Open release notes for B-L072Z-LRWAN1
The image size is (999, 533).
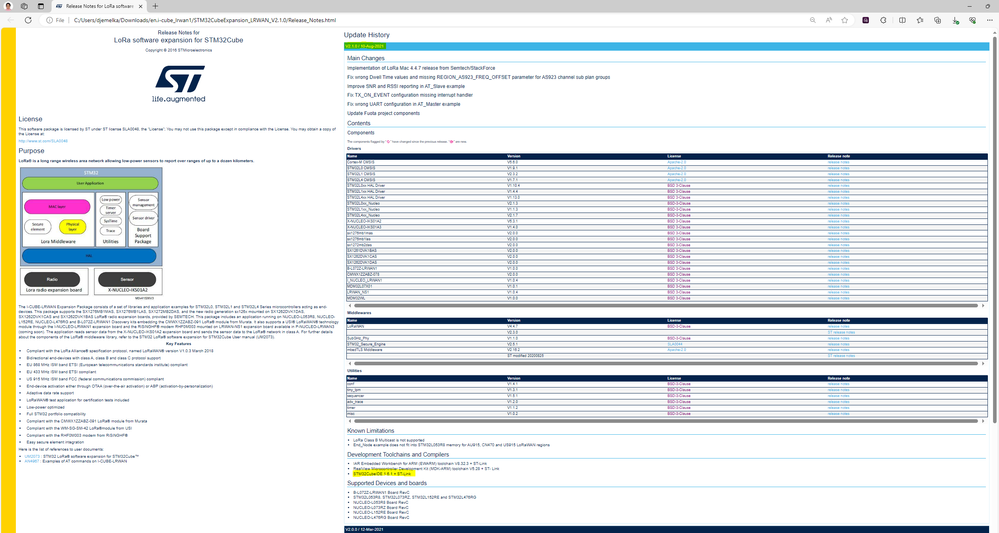point(838,269)
